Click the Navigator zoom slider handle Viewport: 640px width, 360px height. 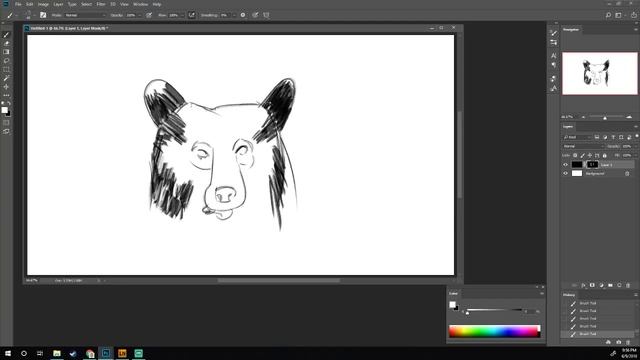[605, 118]
